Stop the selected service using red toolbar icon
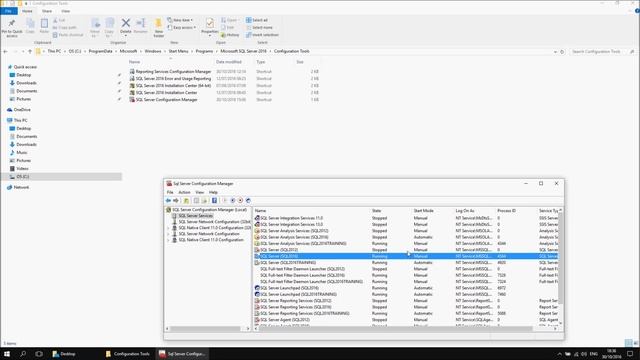 pyautogui.click(x=240, y=200)
